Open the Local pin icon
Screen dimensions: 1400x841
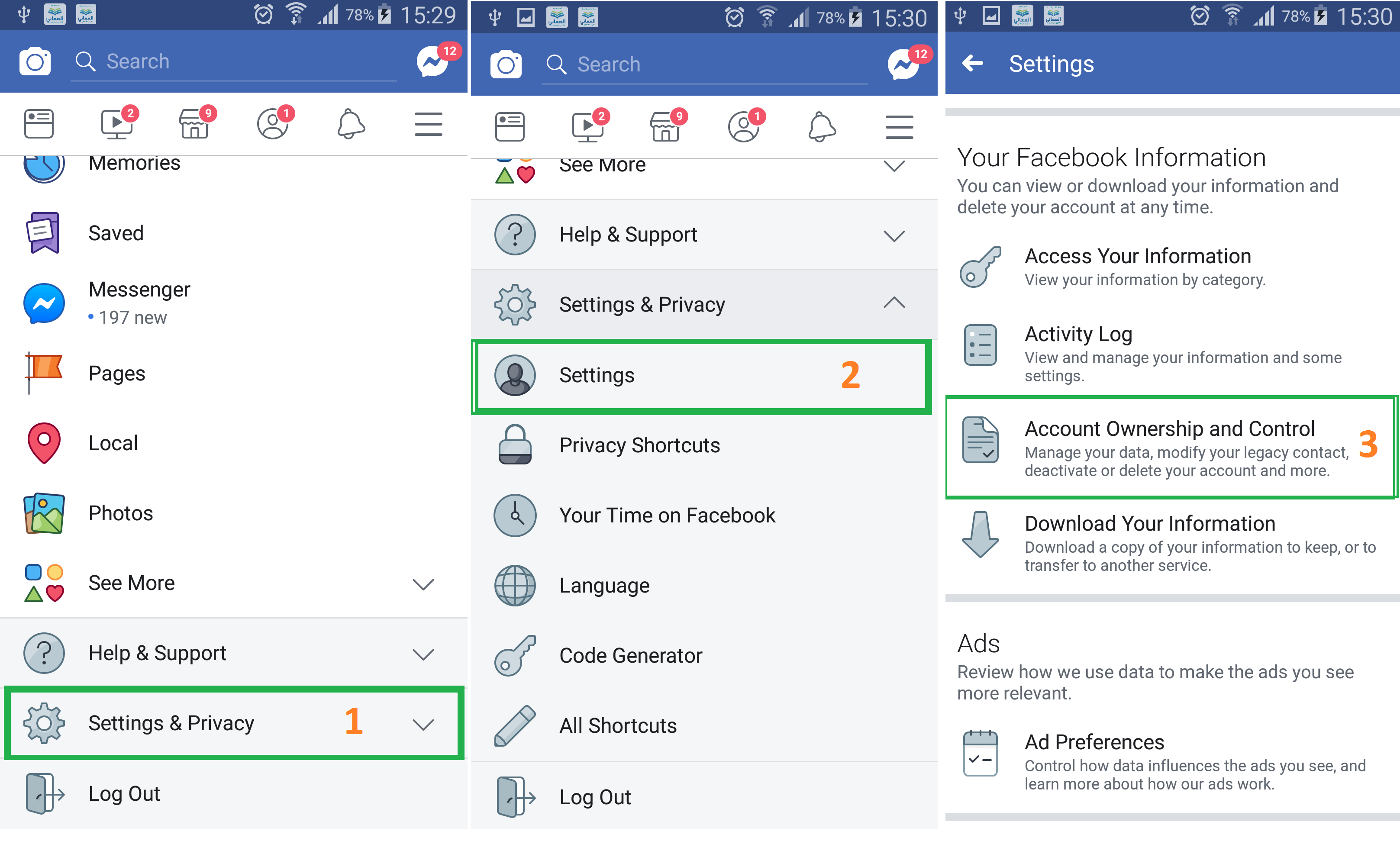(44, 443)
